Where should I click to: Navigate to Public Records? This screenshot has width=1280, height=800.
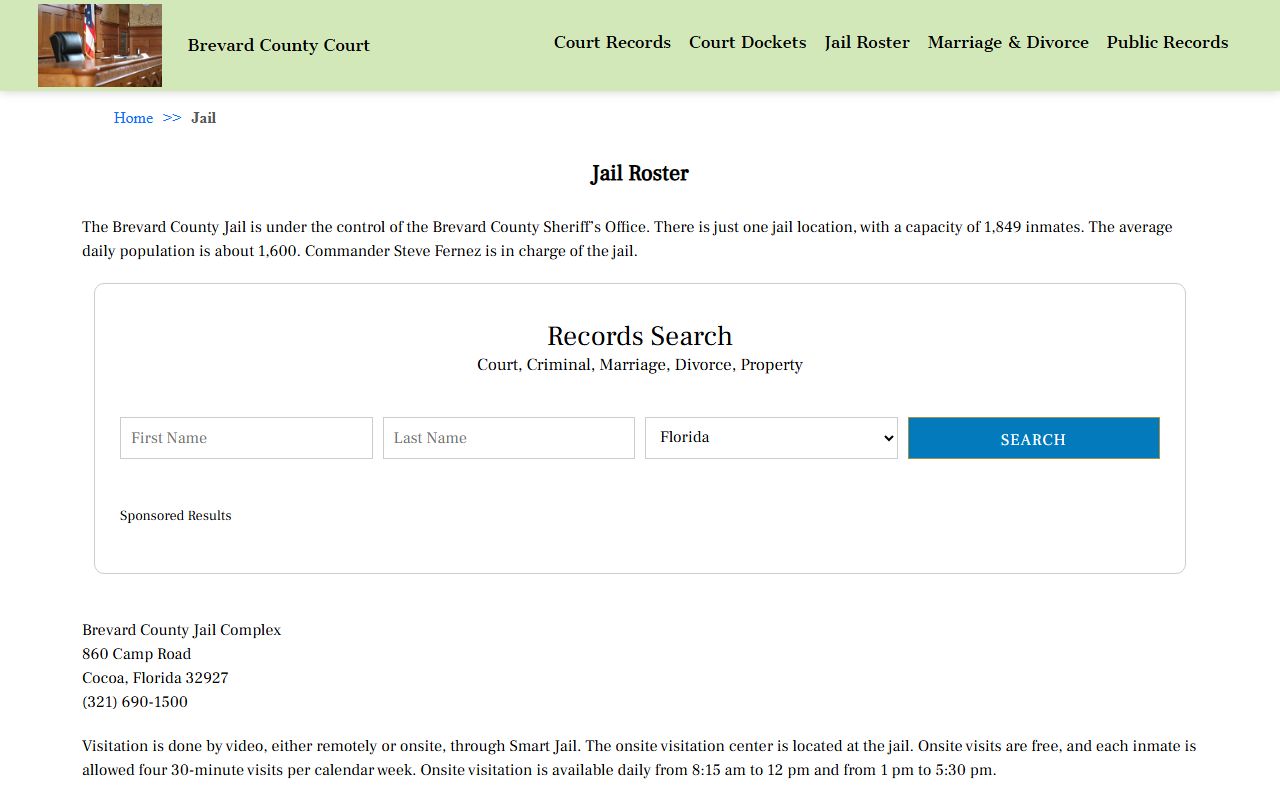1167,42
